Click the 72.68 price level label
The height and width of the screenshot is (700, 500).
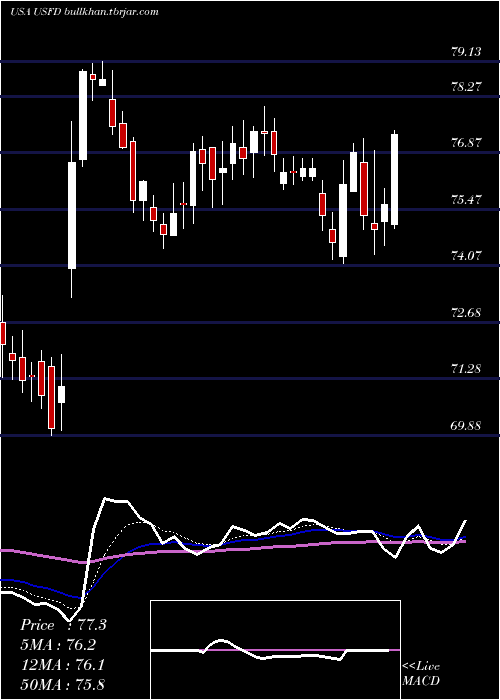point(466,312)
